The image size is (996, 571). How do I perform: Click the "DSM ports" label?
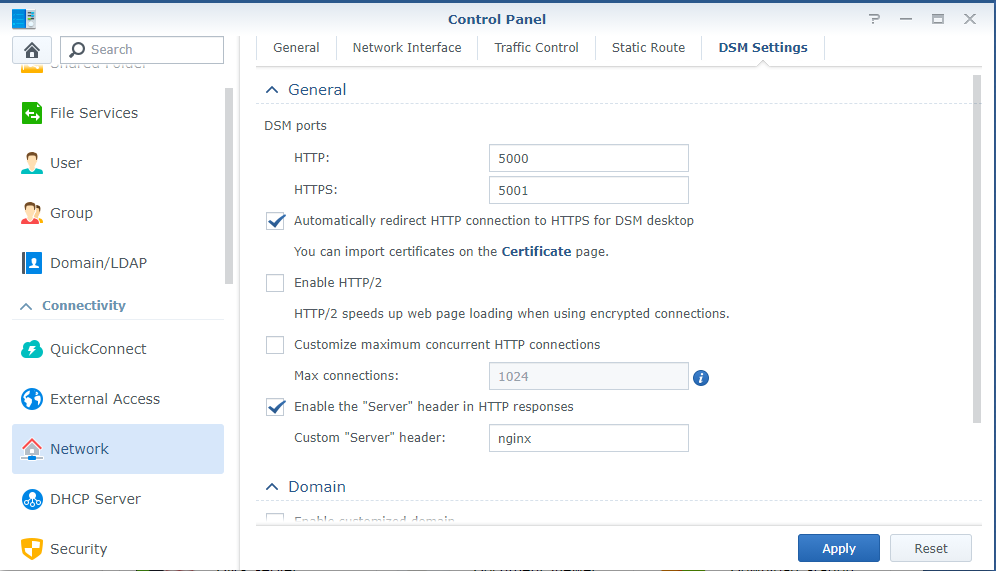click(295, 126)
